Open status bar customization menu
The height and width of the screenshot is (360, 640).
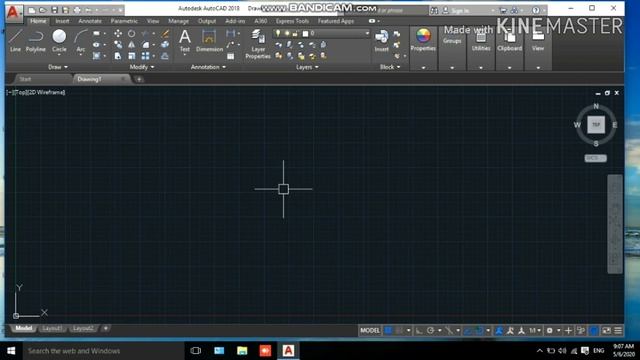click(x=618, y=331)
